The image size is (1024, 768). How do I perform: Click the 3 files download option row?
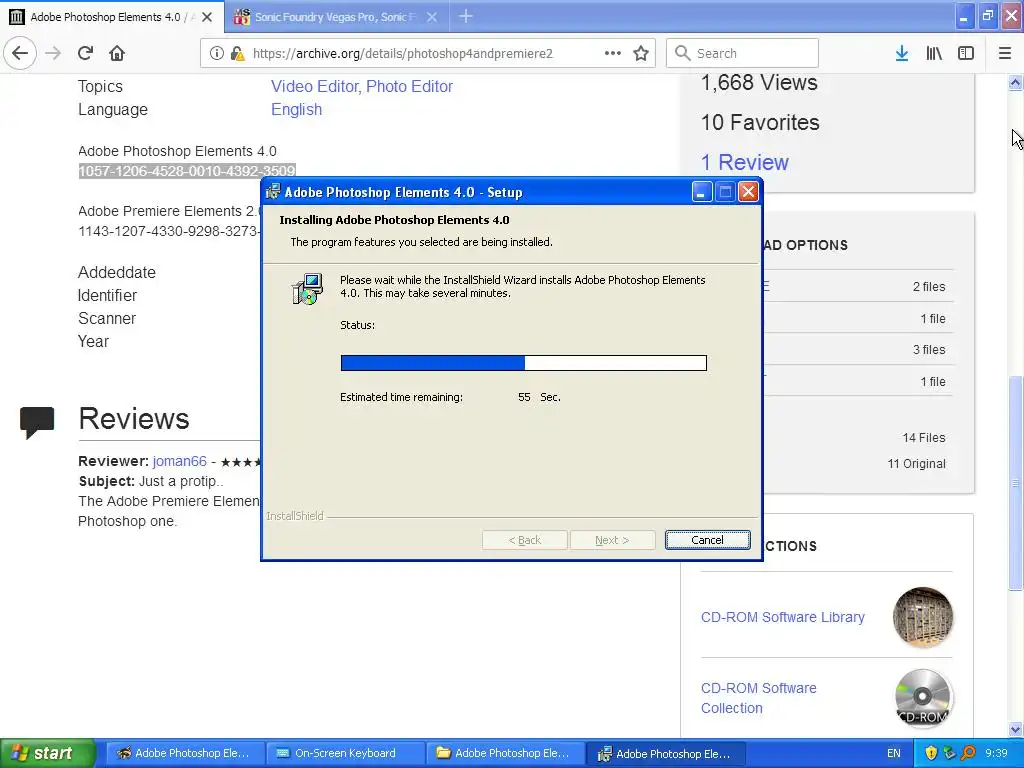(859, 349)
